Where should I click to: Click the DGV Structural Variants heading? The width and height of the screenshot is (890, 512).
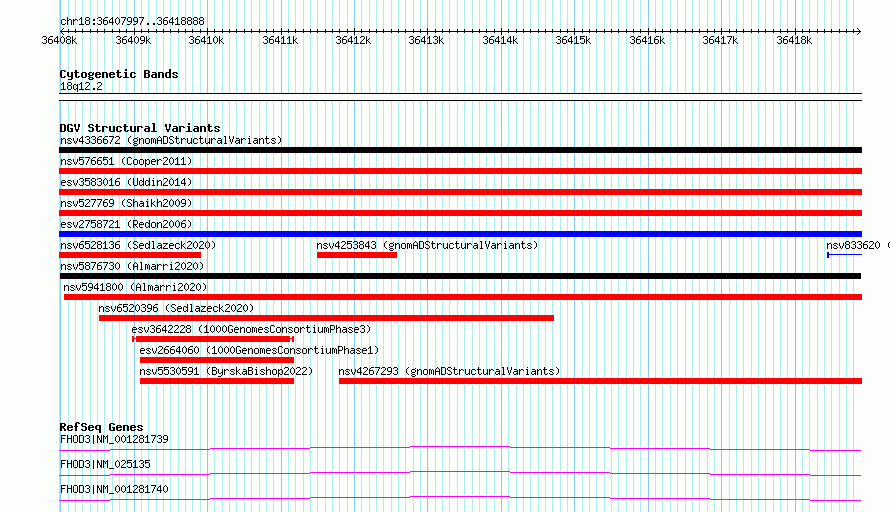tap(140, 128)
